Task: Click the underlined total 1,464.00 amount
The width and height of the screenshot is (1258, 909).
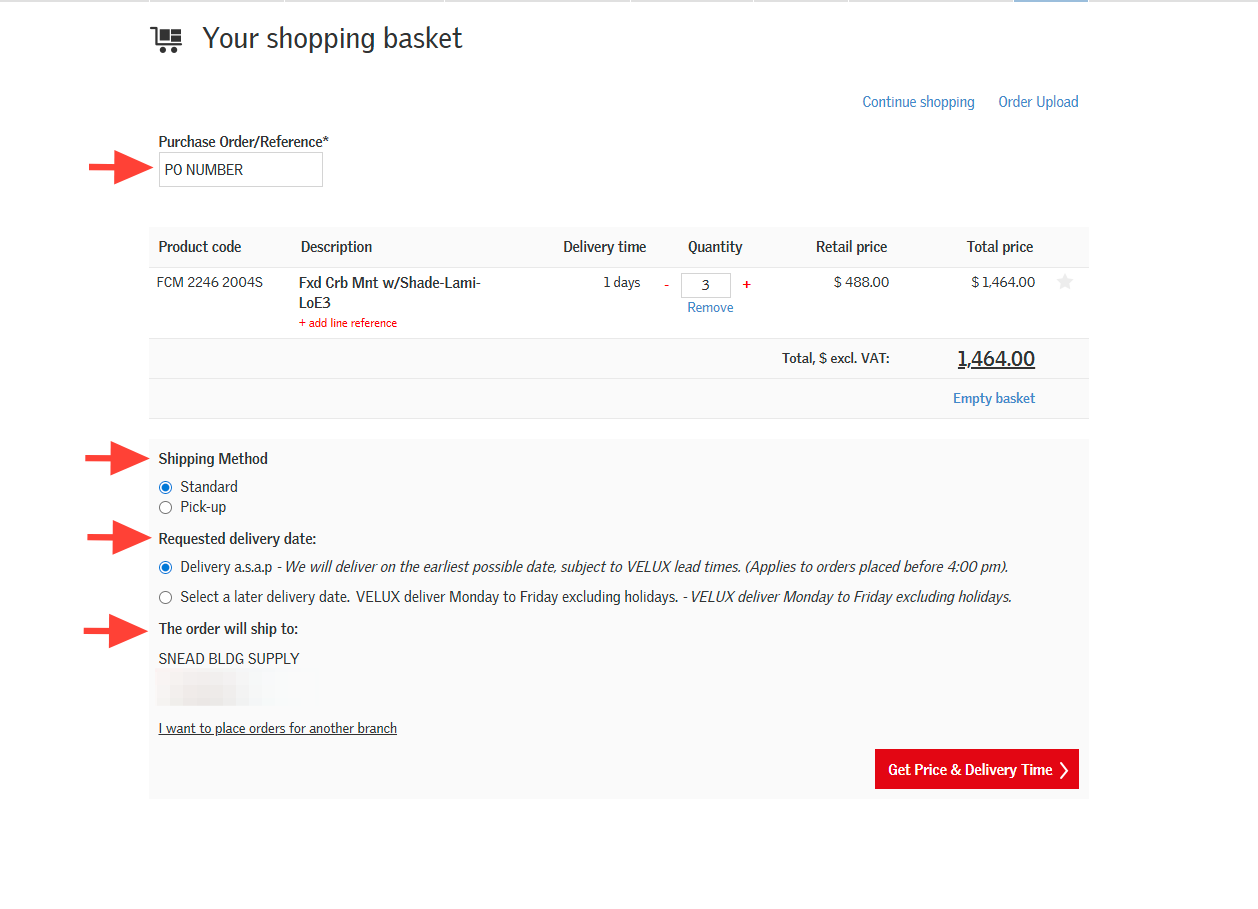Action: [995, 359]
